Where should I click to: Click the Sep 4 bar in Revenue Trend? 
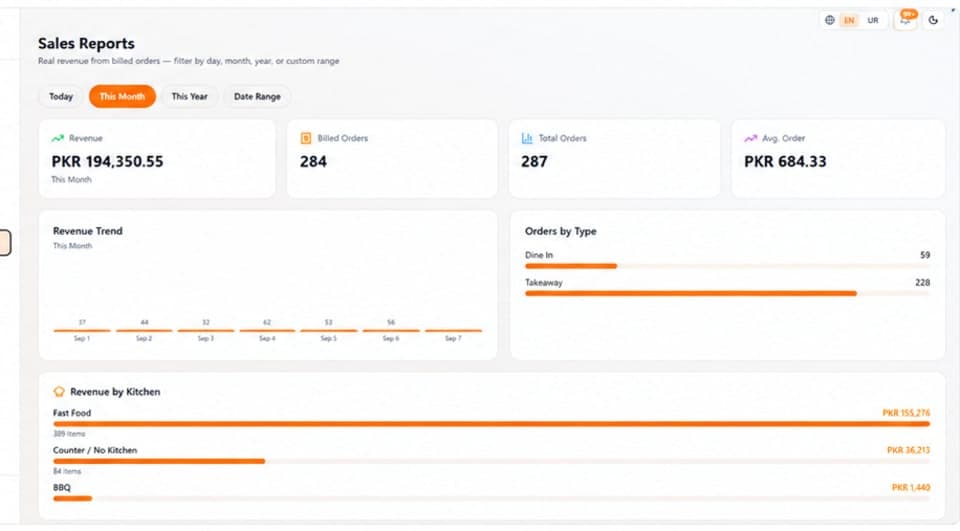pos(267,331)
